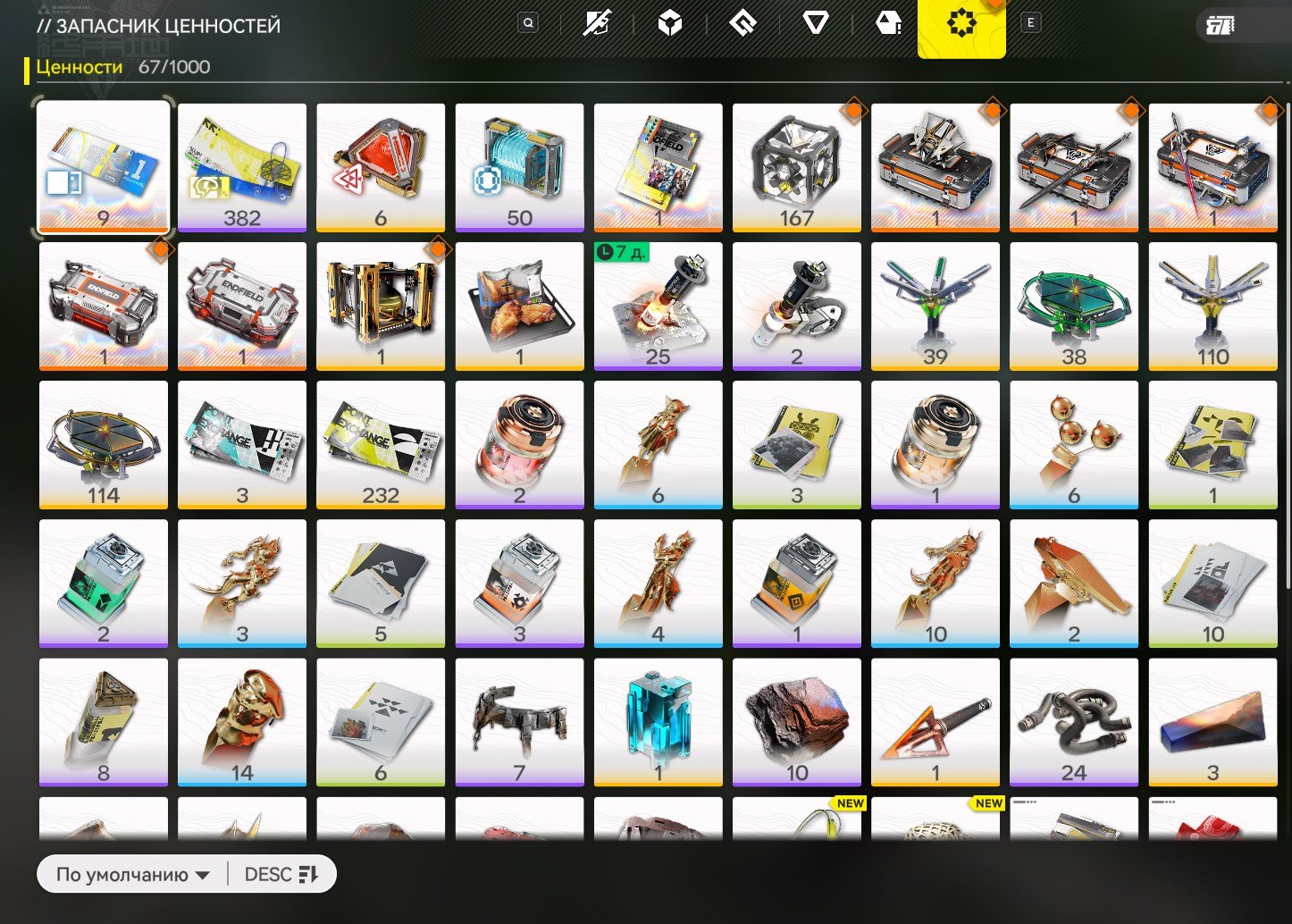
Task: Choose the gold figurine with count 4
Action: click(659, 583)
